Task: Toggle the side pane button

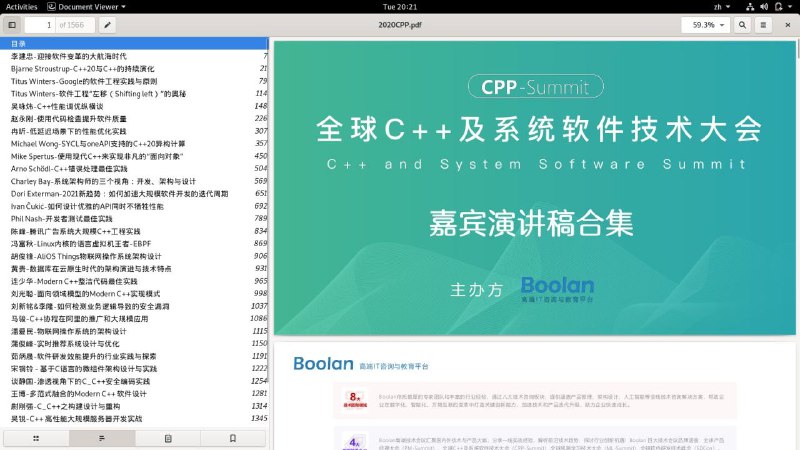Action: click(12, 24)
